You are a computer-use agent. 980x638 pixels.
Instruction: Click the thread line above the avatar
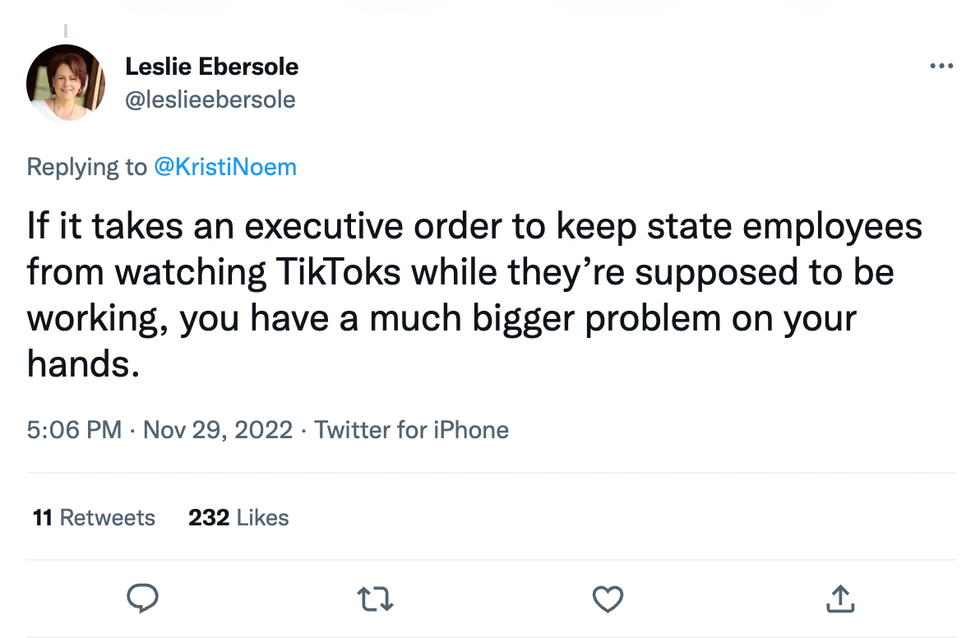[x=65, y=31]
